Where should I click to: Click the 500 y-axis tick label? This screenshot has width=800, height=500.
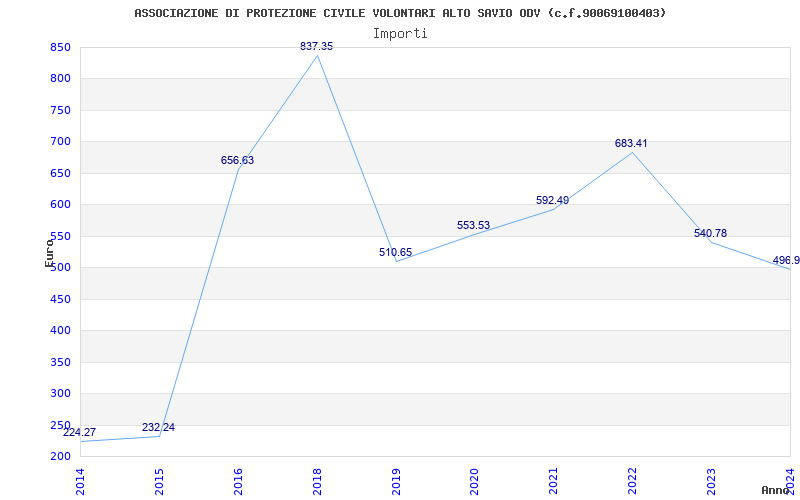point(60,268)
